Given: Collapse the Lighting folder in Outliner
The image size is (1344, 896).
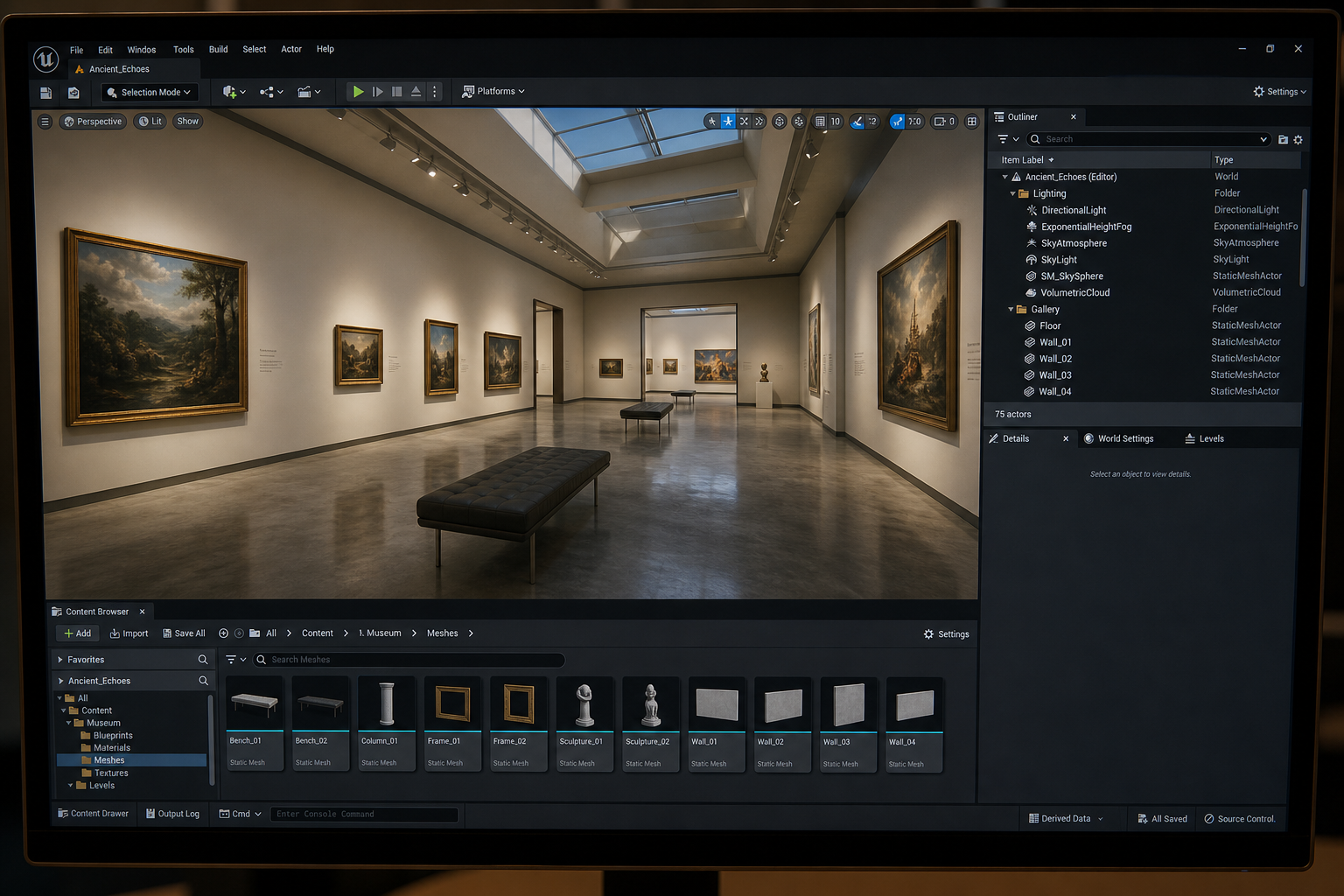Looking at the screenshot, I should coord(1012,193).
